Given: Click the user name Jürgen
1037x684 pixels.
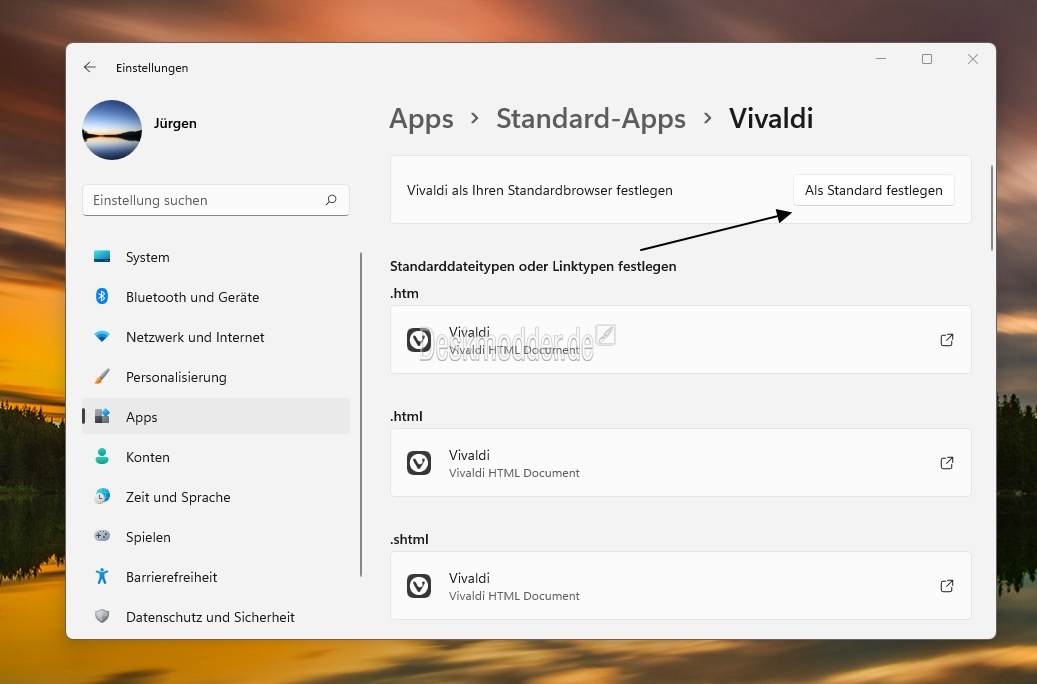Looking at the screenshot, I should (x=175, y=124).
